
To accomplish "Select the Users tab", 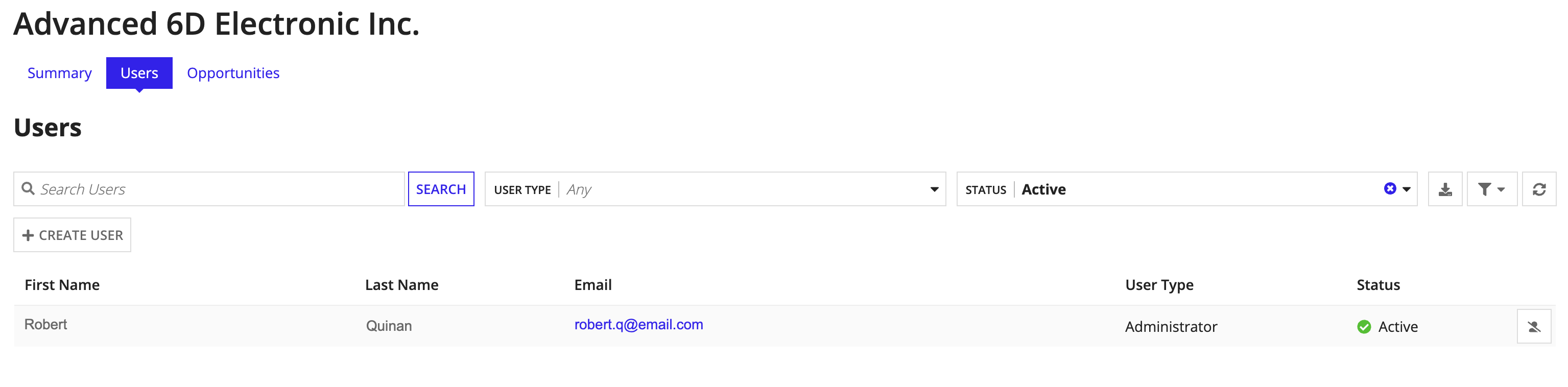I will click(139, 73).
